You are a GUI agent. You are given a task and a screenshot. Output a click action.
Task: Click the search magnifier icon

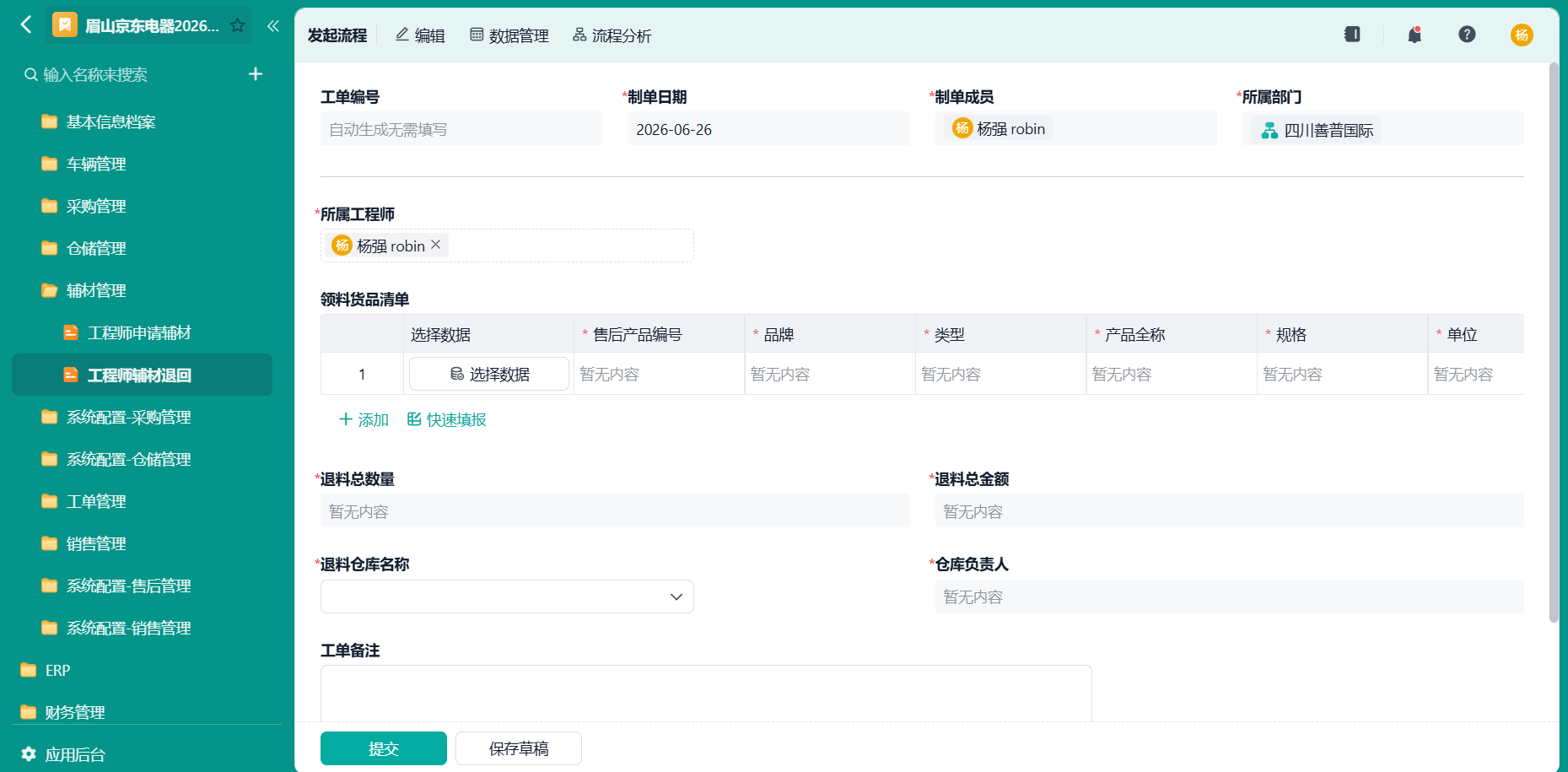[31, 75]
